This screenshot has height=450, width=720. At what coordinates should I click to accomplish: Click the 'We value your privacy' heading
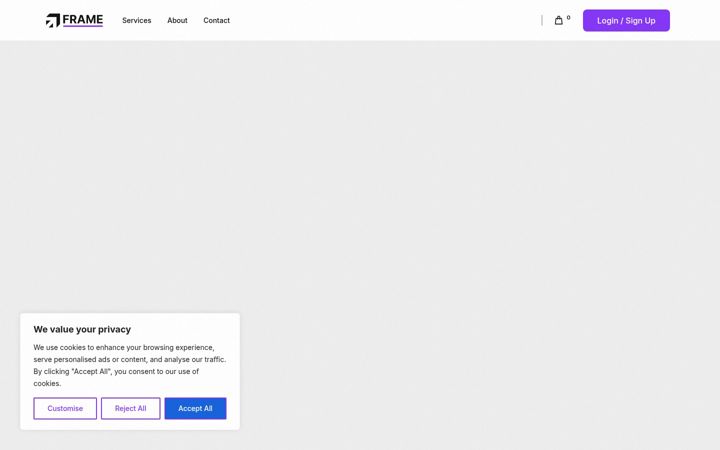(82, 329)
